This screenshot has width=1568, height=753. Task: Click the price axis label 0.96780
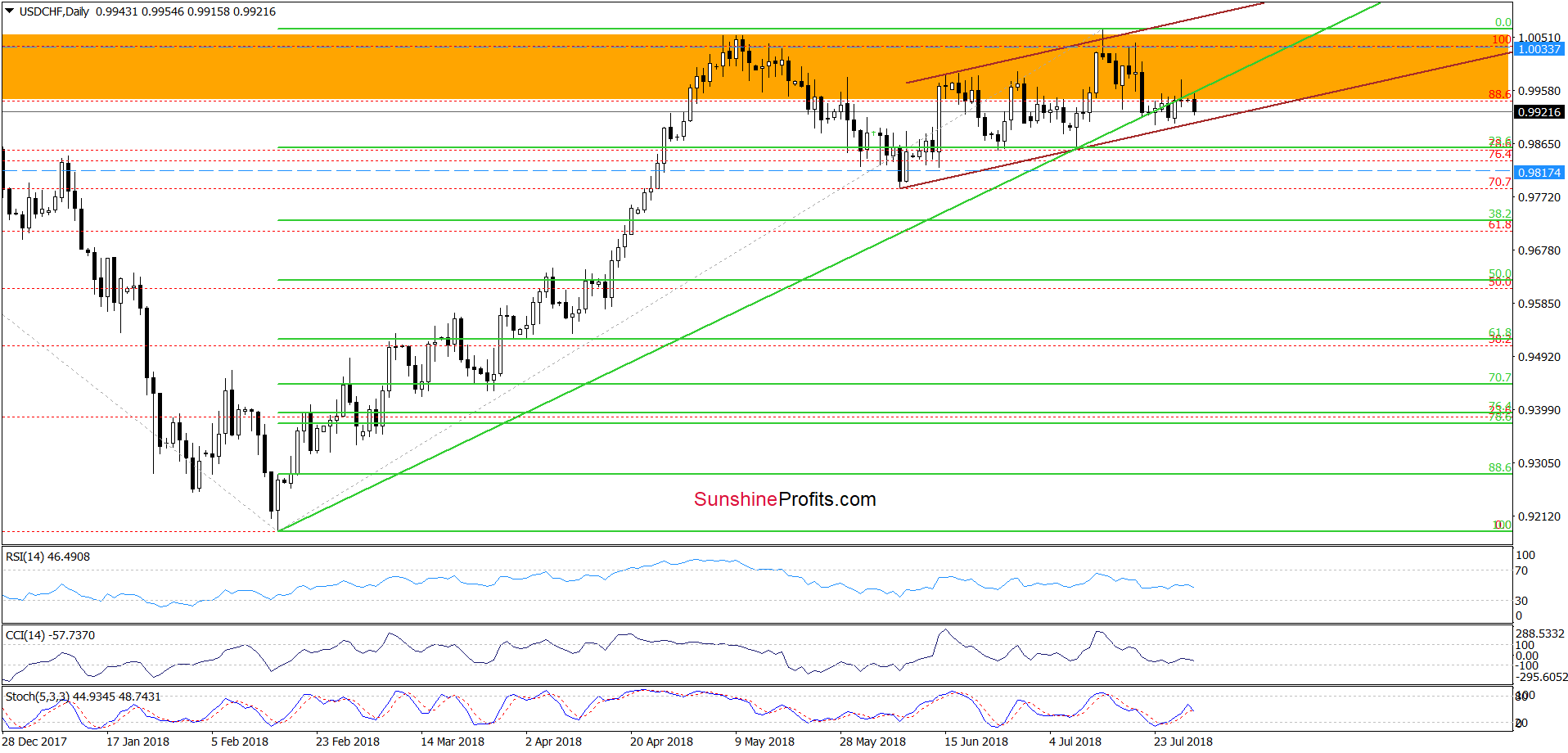pos(1539,250)
